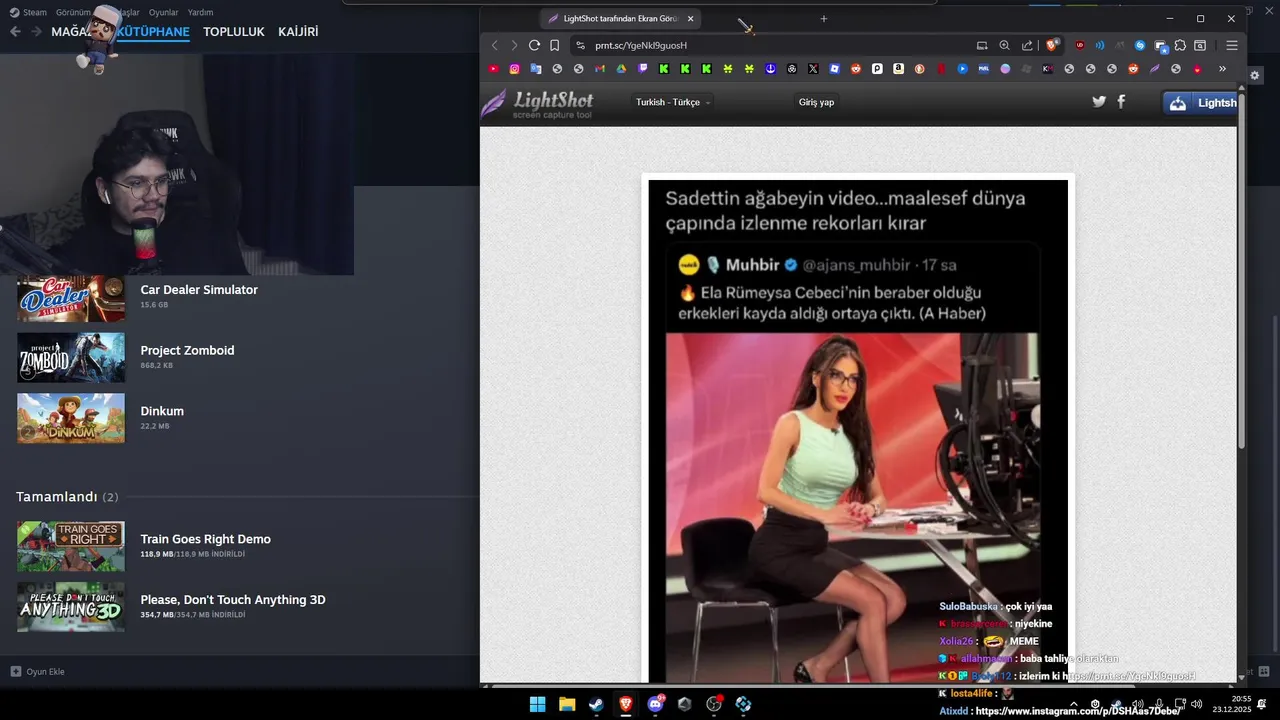Viewport: 1280px width, 720px height.
Task: Open the Amazon bookmark
Action: click(898, 69)
